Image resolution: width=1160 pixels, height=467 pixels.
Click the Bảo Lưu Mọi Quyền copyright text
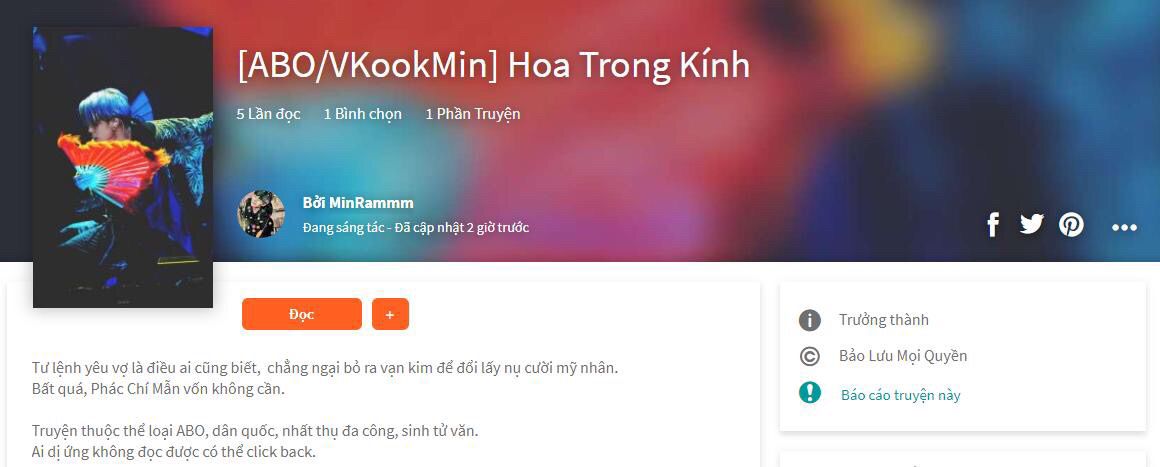[x=903, y=356]
